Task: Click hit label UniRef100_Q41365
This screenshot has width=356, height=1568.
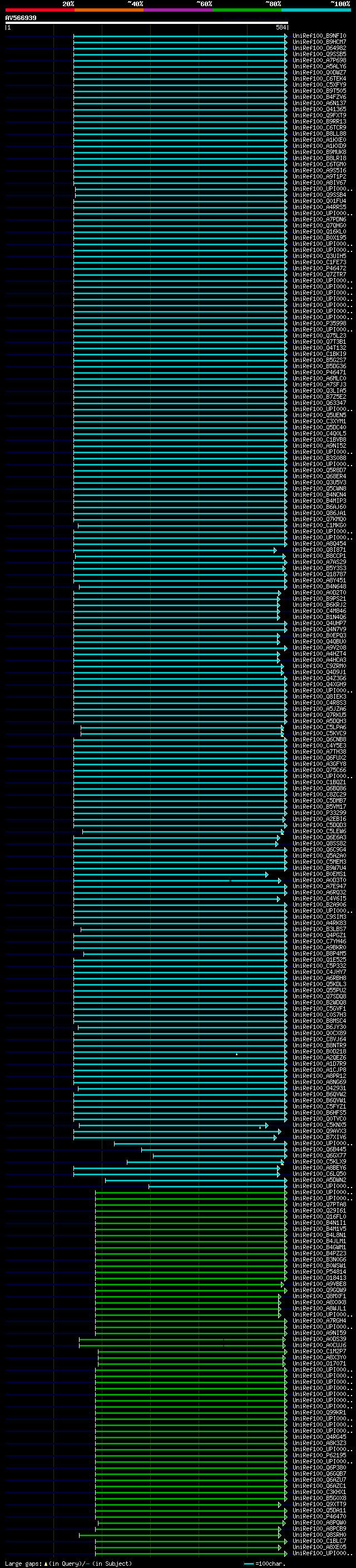Action: (319, 110)
